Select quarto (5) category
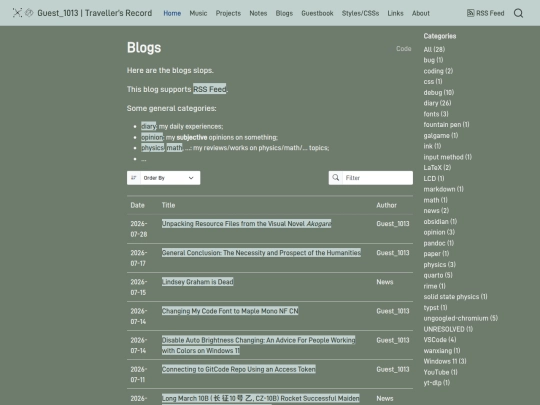This screenshot has height=405, width=540. (x=438, y=275)
